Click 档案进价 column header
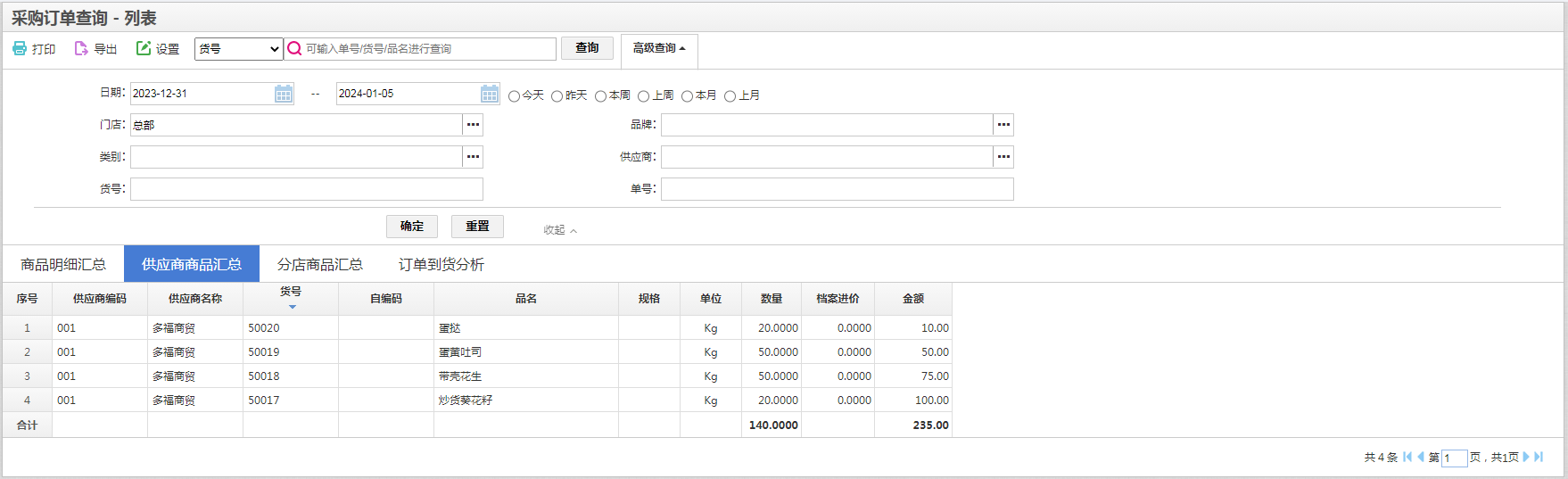Screen dimensions: 1568x479 click(838, 299)
